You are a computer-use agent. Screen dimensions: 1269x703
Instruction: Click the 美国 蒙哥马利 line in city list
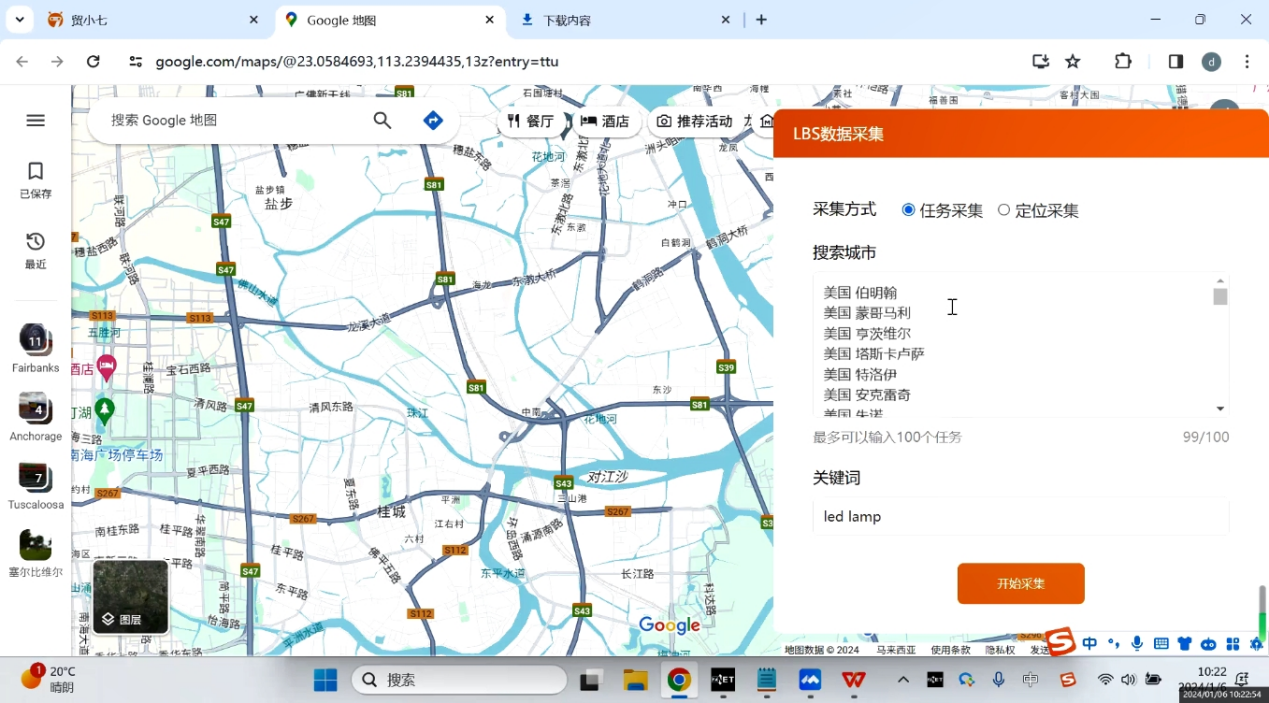click(x=867, y=313)
